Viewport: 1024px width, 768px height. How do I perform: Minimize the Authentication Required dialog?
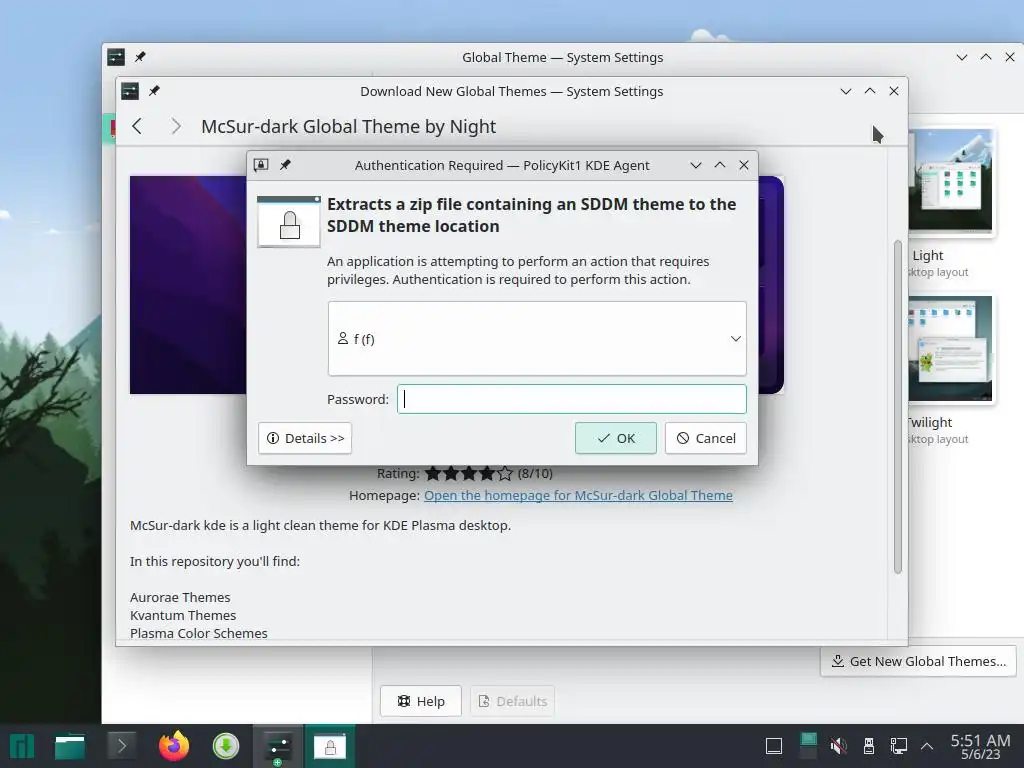[x=696, y=165]
